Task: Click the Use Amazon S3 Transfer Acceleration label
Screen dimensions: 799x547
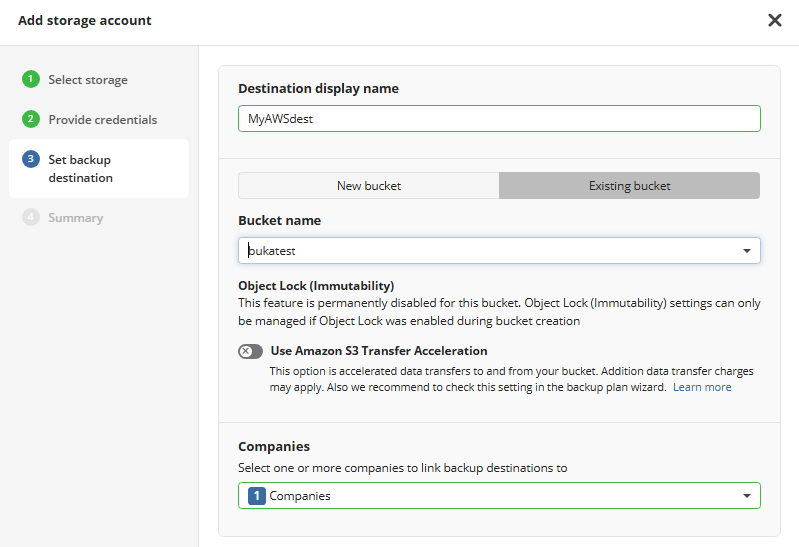Action: tap(379, 351)
